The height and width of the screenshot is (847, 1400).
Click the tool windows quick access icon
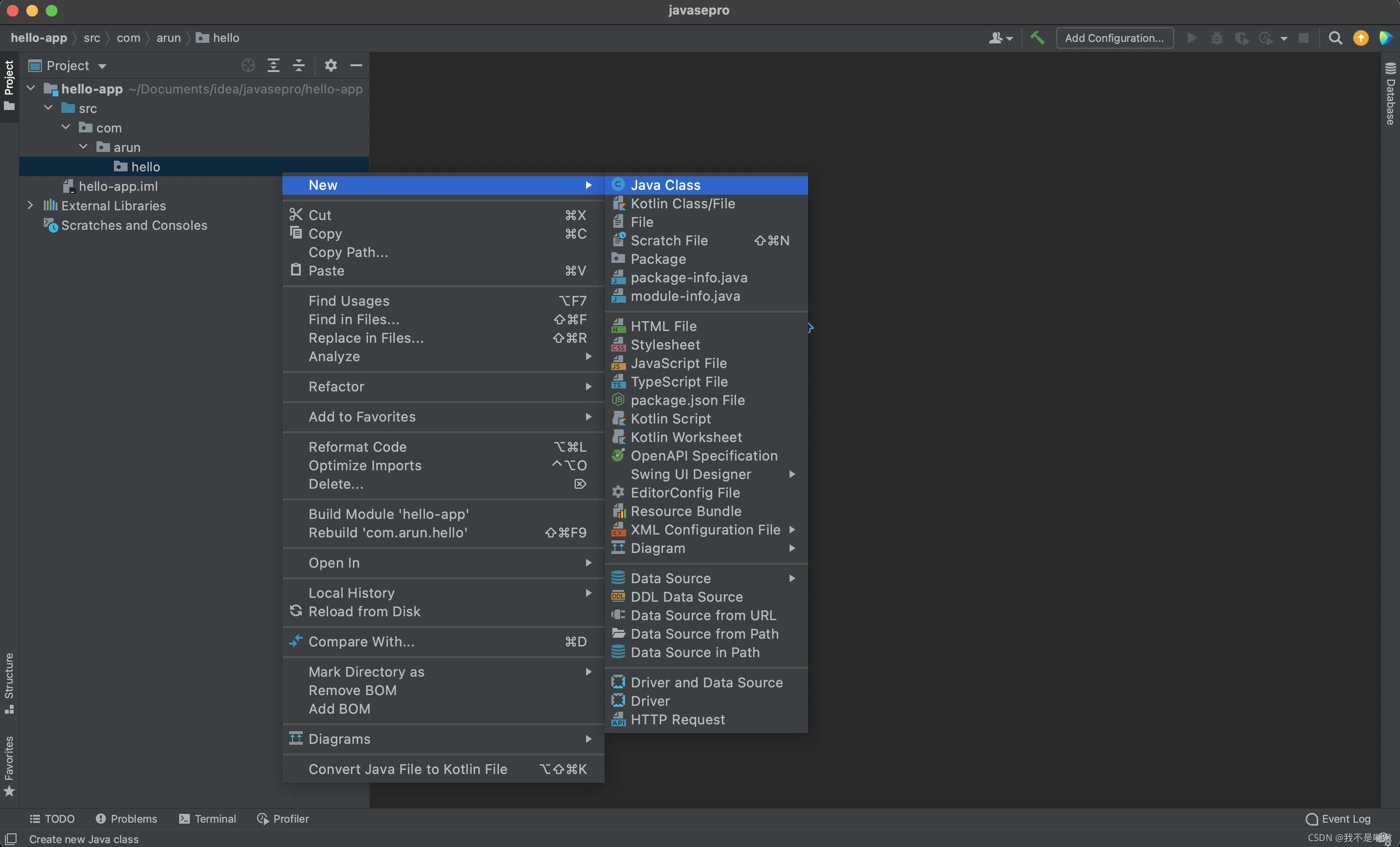pos(11,838)
